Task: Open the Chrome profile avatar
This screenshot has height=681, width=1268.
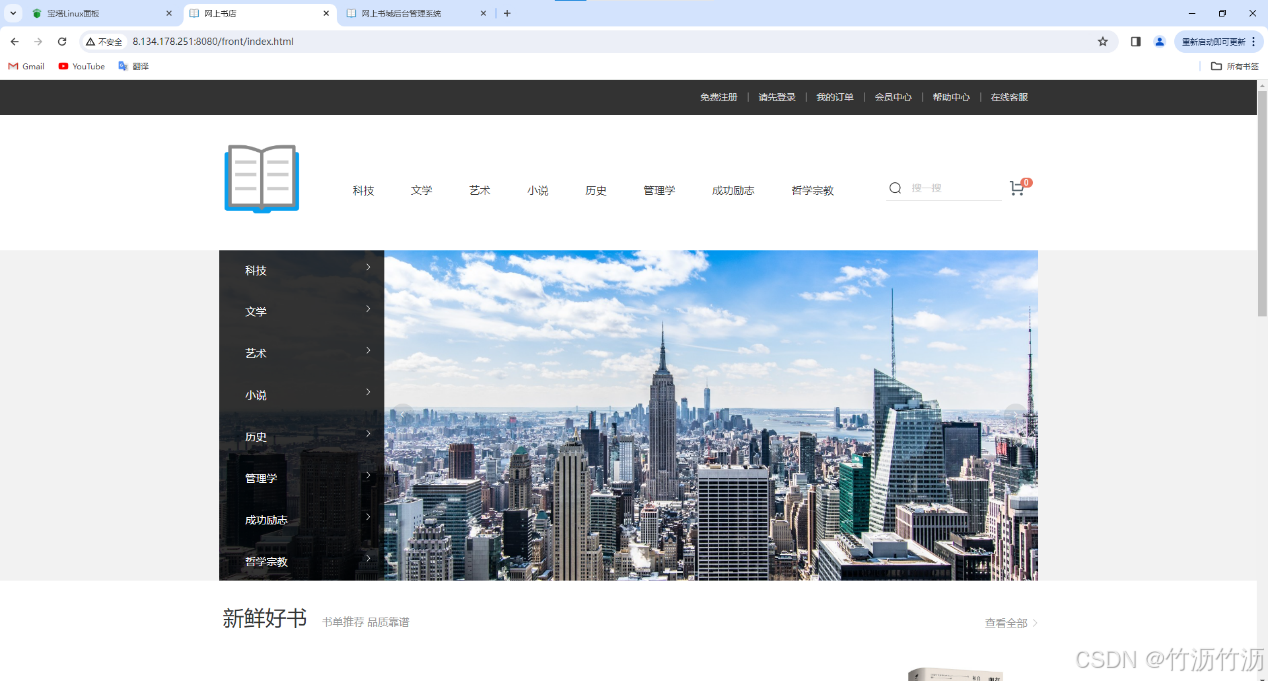Action: 1159,42
